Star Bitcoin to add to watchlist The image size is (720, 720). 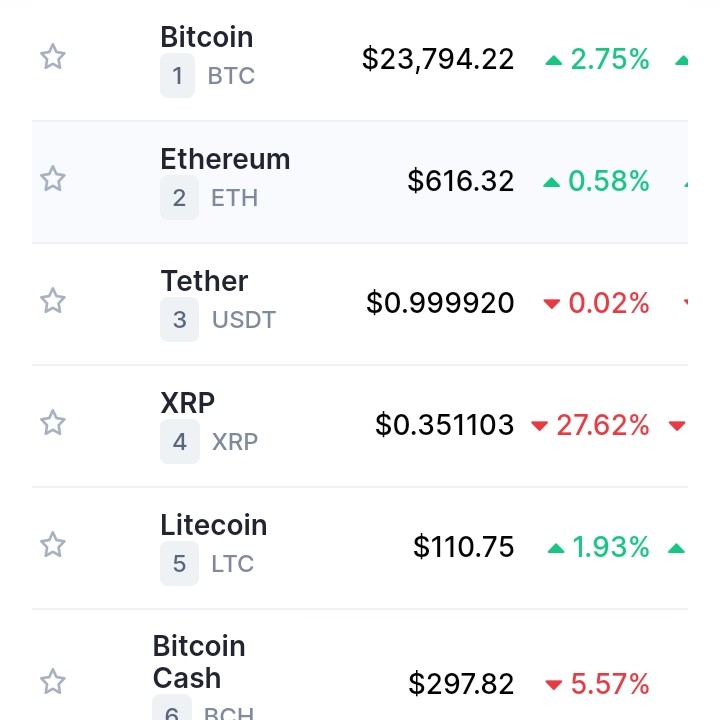point(52,57)
